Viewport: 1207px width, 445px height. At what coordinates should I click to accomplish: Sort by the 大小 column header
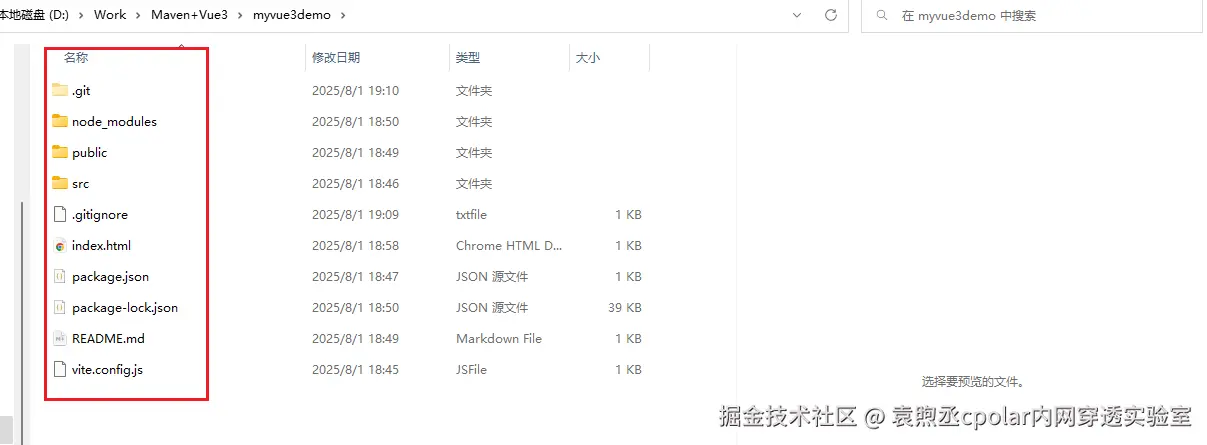pos(588,59)
